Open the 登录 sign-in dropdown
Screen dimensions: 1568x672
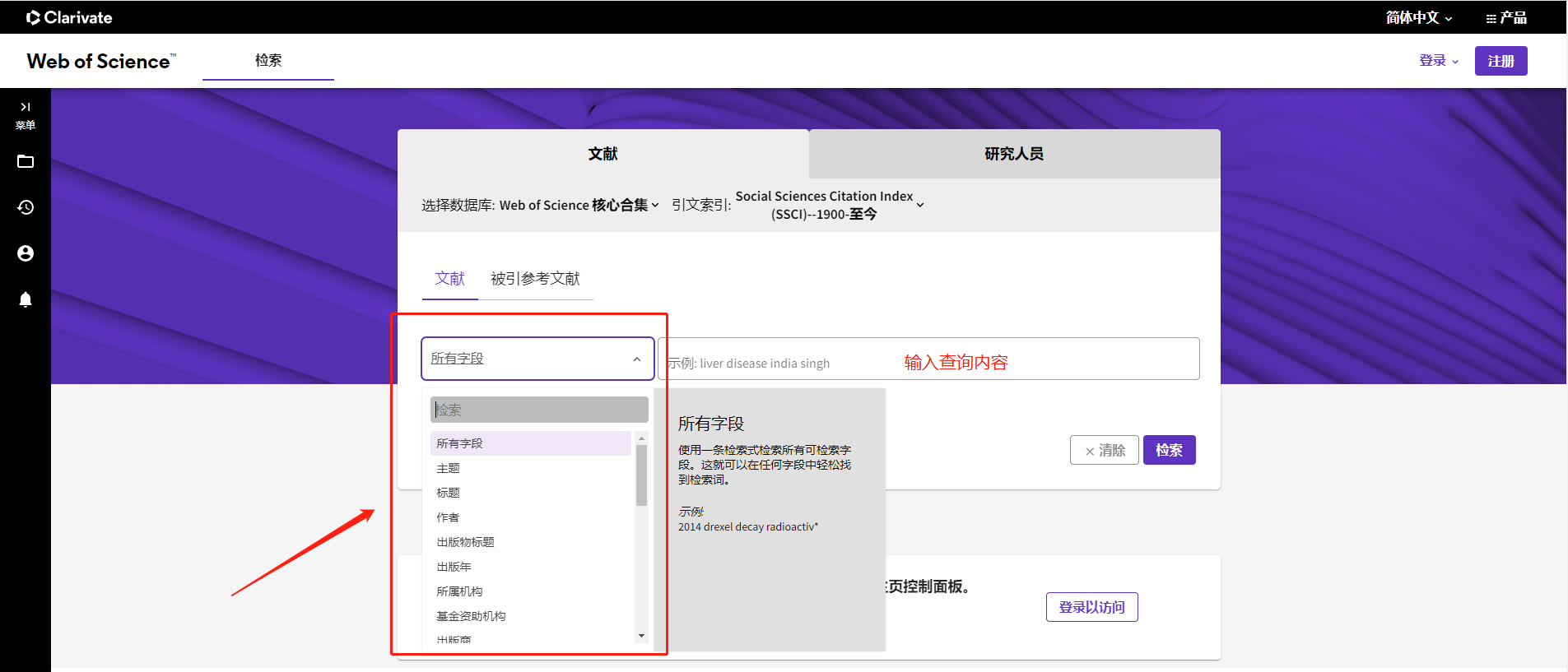coord(1439,61)
